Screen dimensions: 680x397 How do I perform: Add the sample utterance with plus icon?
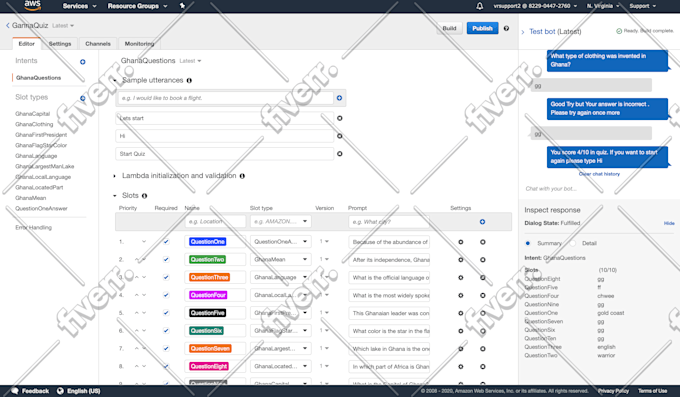pos(340,98)
